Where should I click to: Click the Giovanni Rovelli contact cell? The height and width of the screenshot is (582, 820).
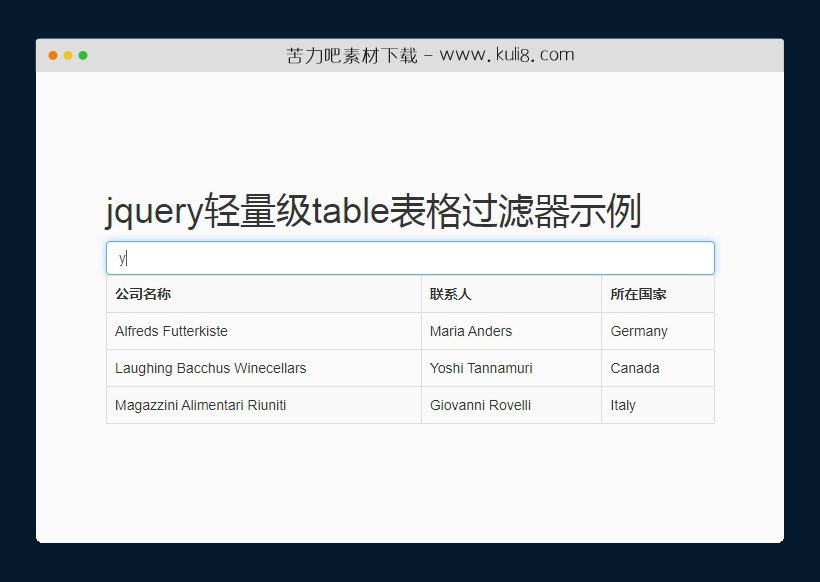(479, 405)
